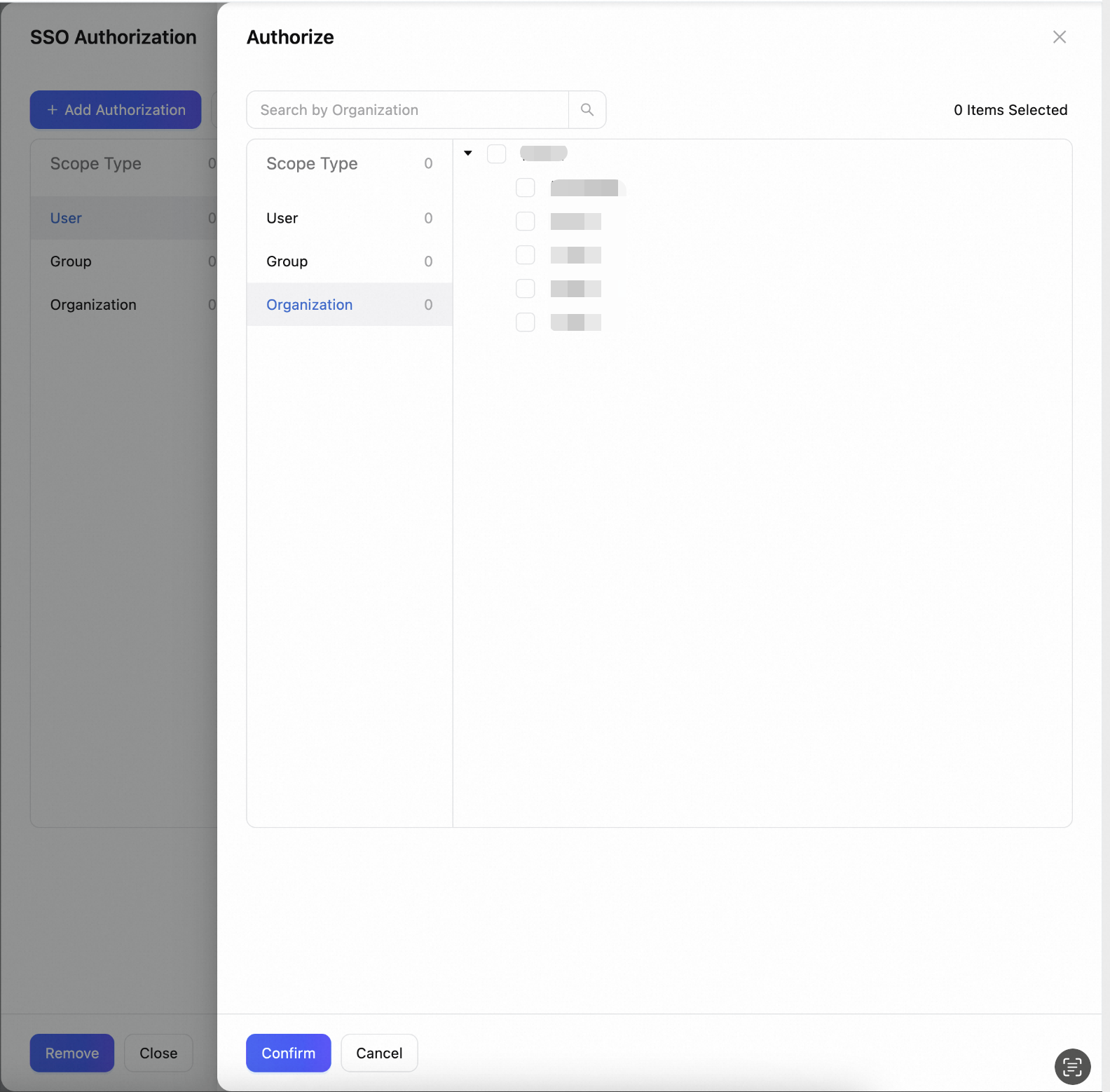Select the Group scope in Authorize dialog
The image size is (1110, 1092).
349,261
